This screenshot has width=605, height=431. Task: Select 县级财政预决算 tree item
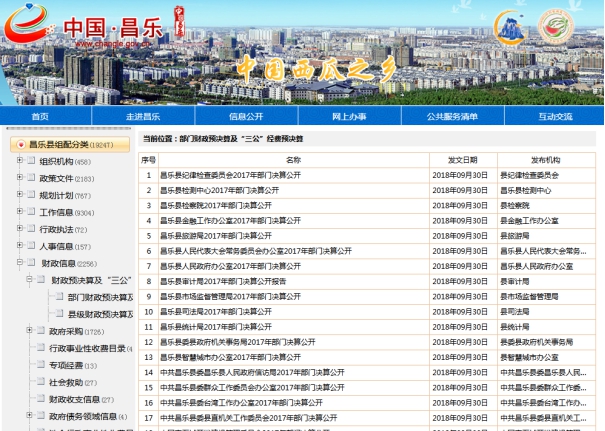[x=100, y=314]
